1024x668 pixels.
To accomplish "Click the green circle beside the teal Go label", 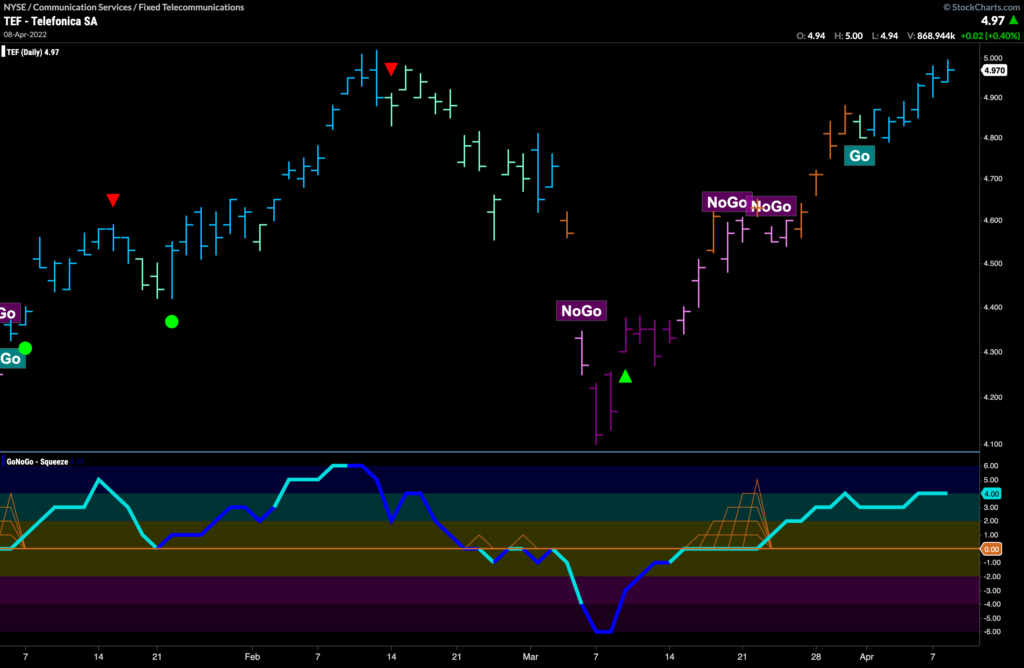I will tap(25, 348).
